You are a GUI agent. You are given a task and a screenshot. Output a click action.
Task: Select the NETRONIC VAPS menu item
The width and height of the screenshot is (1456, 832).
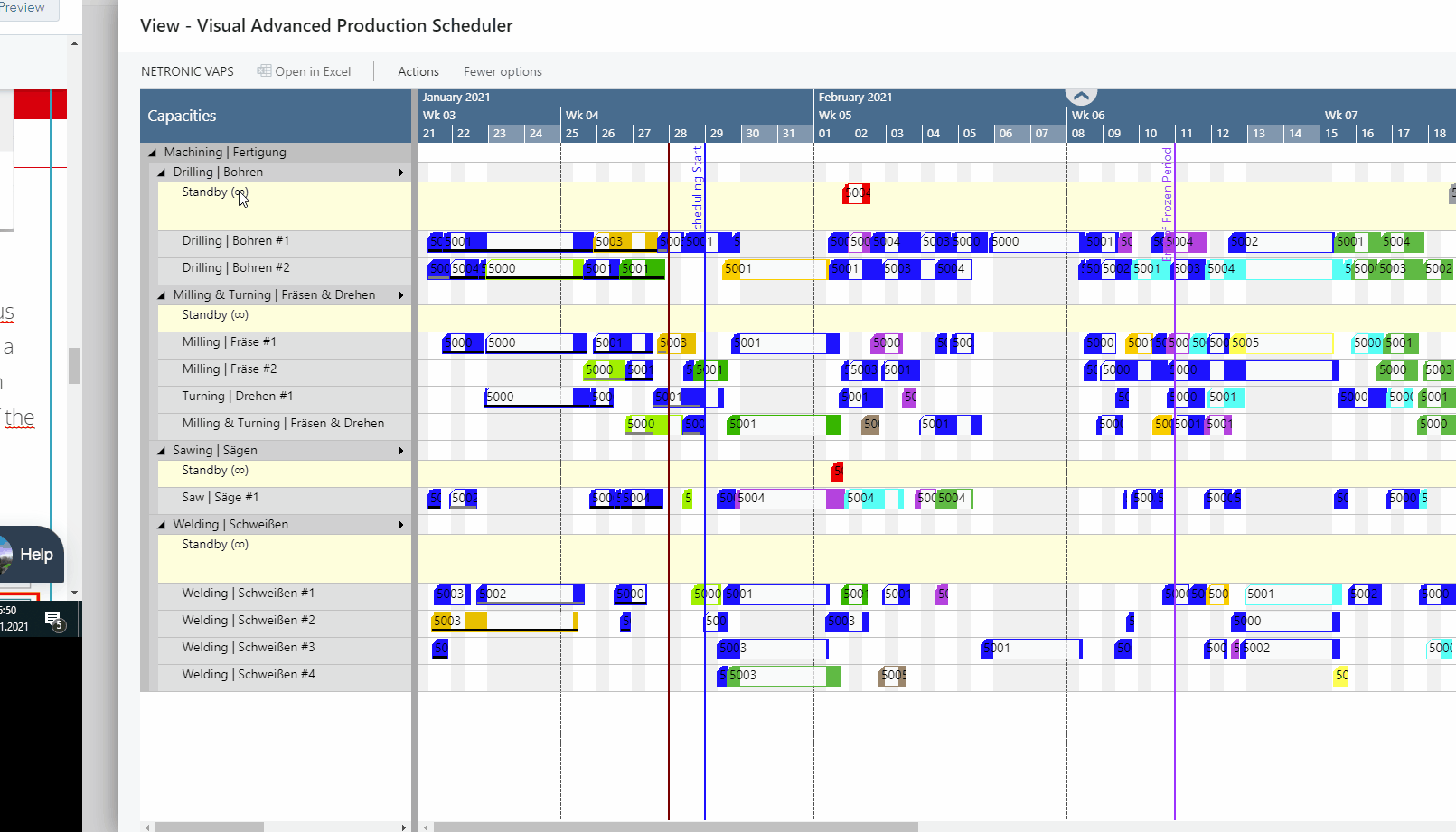[187, 71]
